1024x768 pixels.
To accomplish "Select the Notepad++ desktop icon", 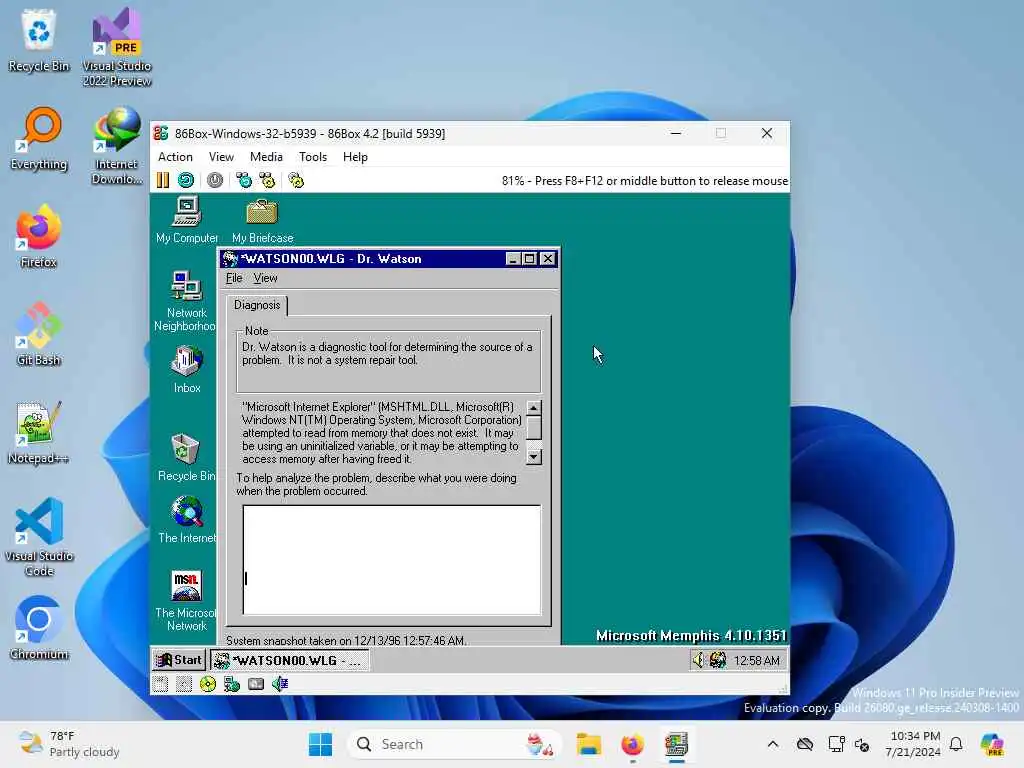I will coord(39,432).
